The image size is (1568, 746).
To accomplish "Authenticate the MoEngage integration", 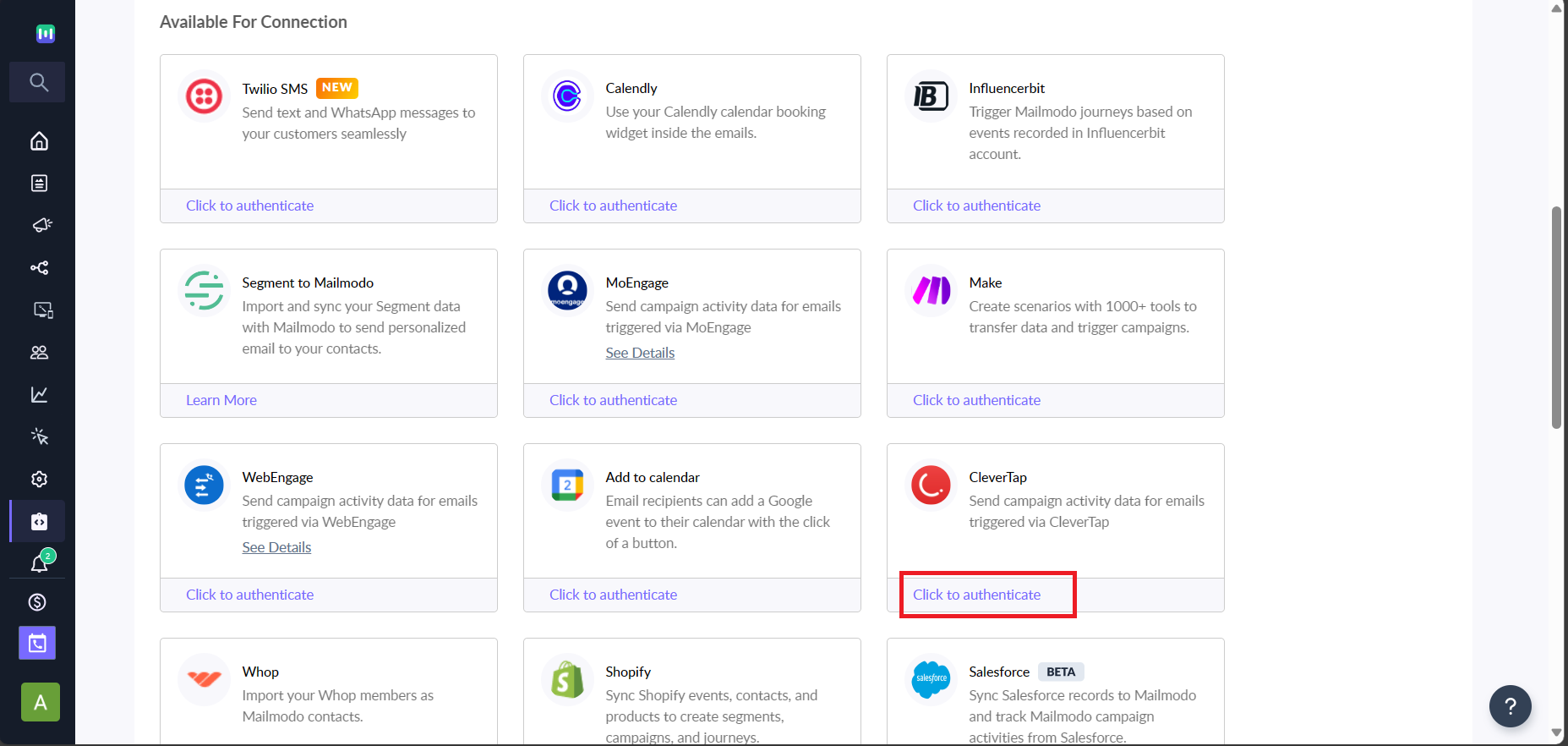I will [613, 400].
